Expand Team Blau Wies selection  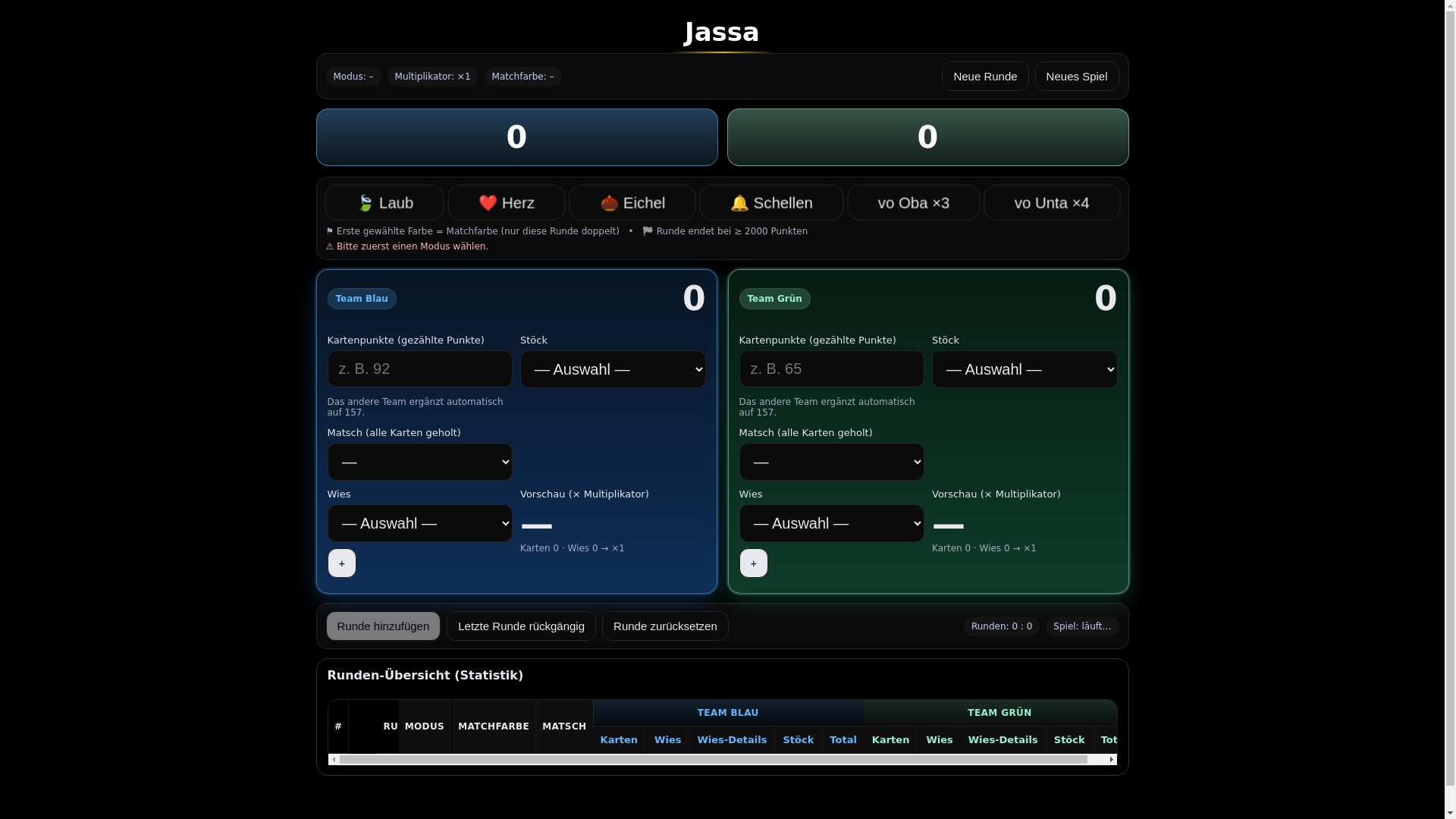419,523
